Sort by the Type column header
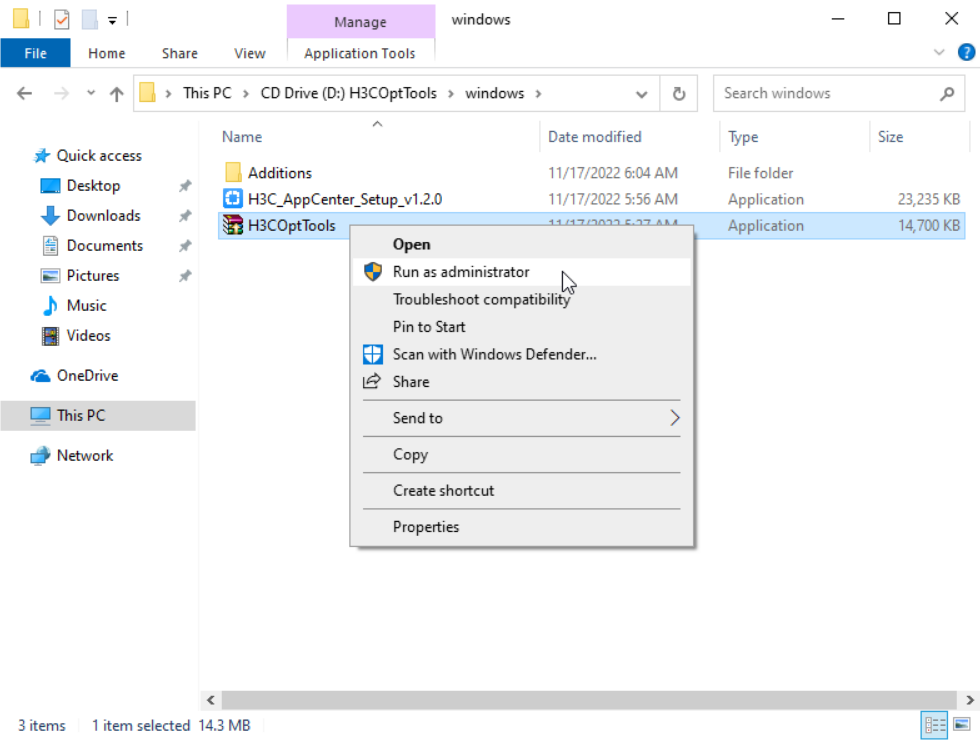Screen dimensions: 980x740 tap(743, 137)
